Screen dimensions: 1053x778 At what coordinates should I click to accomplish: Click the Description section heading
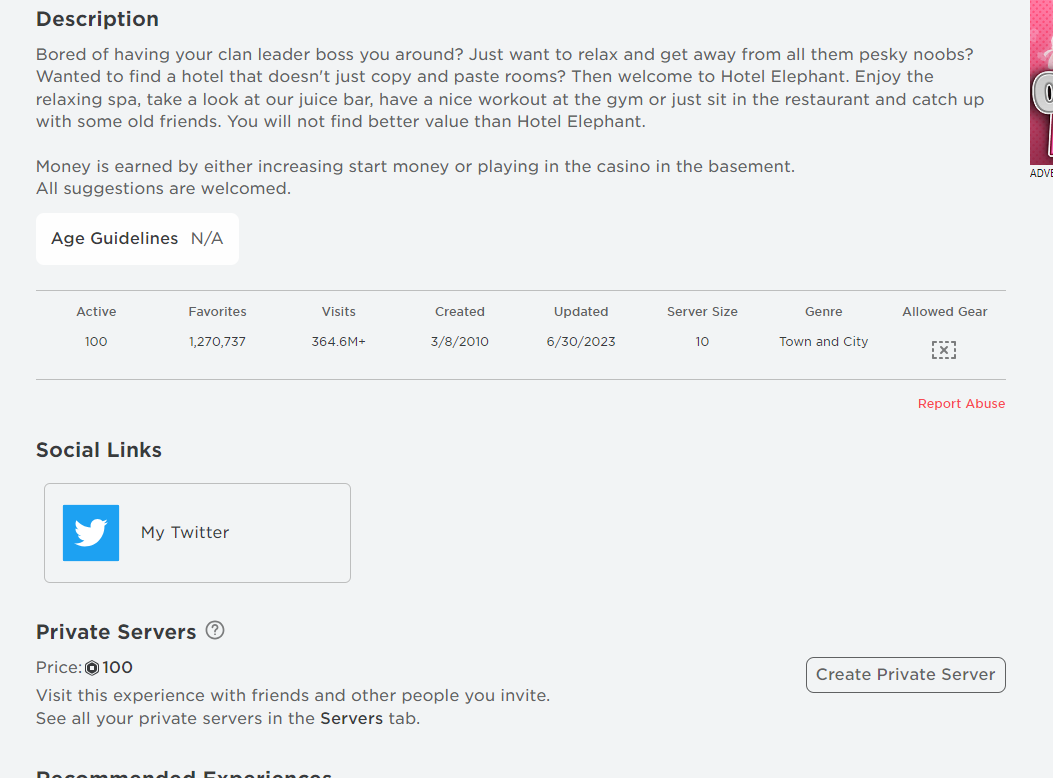pyautogui.click(x=97, y=19)
